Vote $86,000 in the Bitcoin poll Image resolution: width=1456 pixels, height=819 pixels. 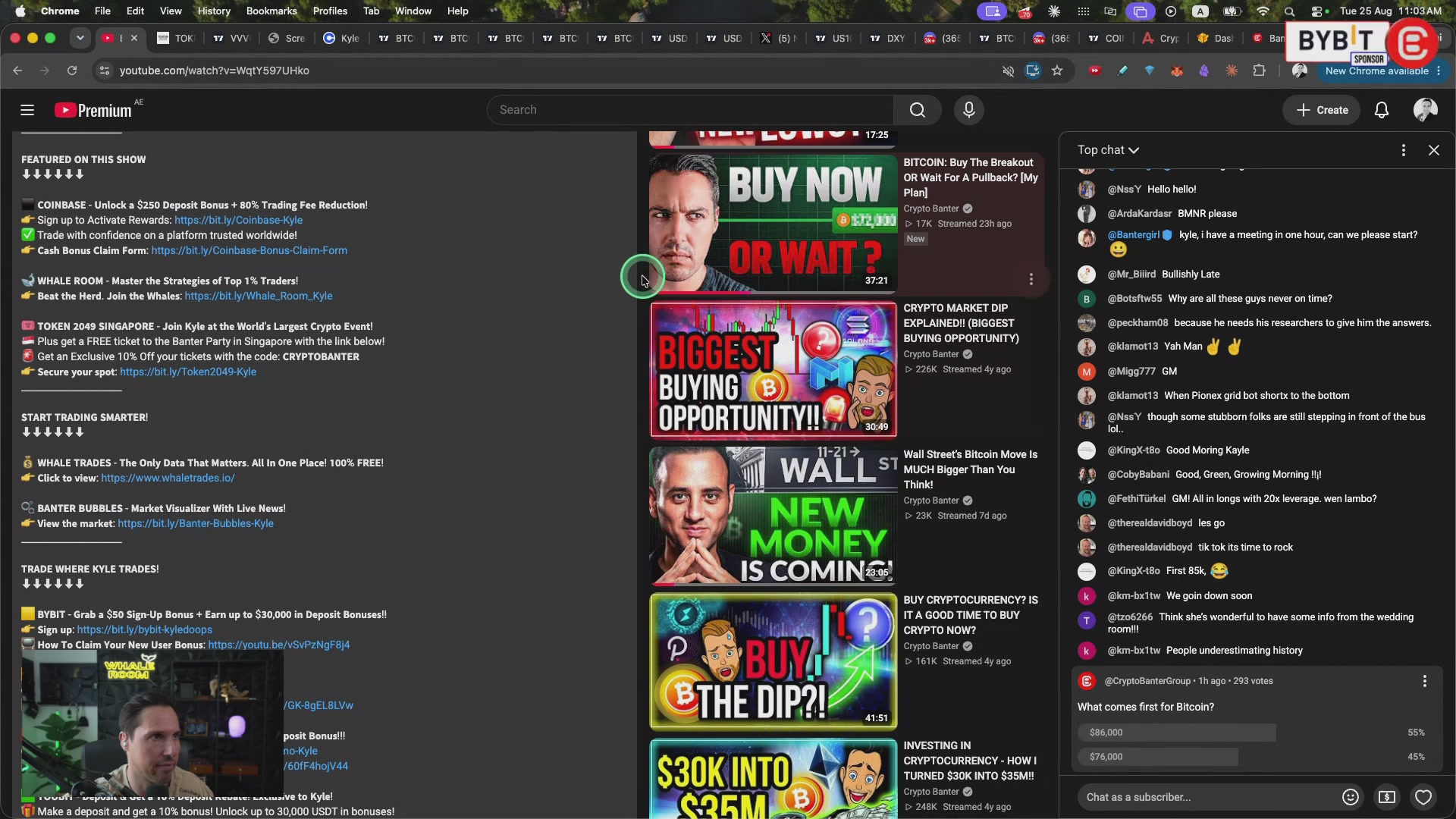[1251, 733]
